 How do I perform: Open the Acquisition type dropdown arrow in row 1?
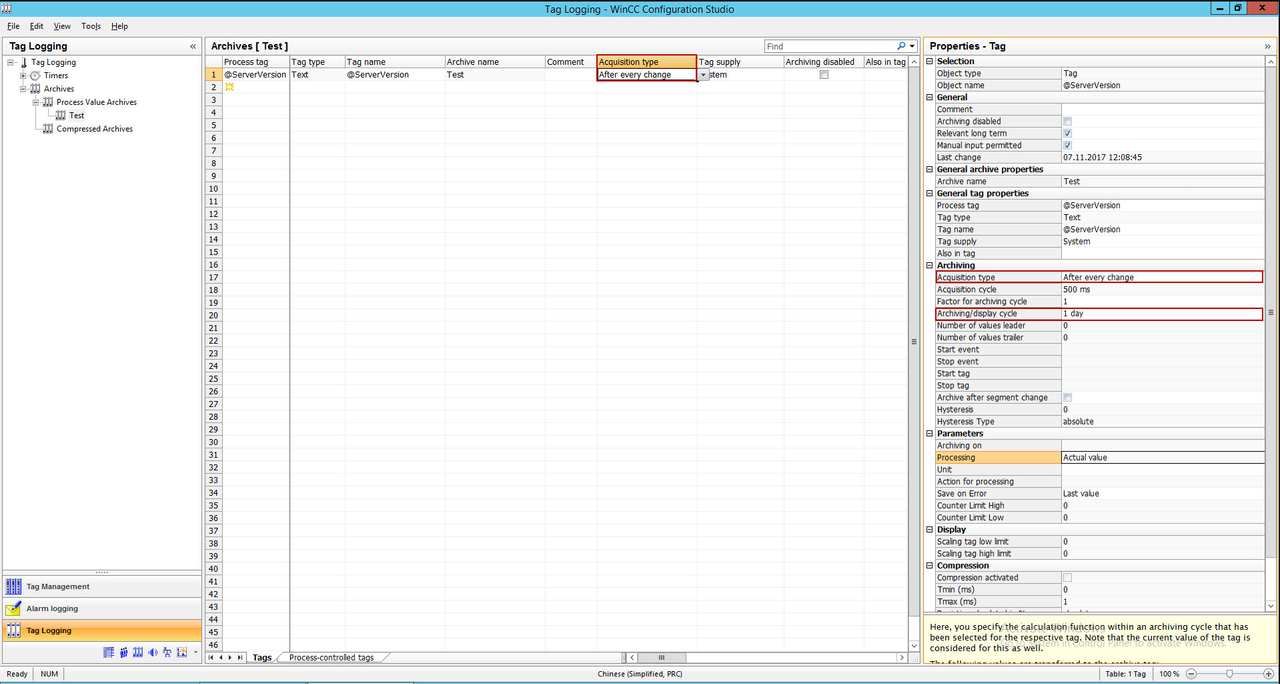704,75
